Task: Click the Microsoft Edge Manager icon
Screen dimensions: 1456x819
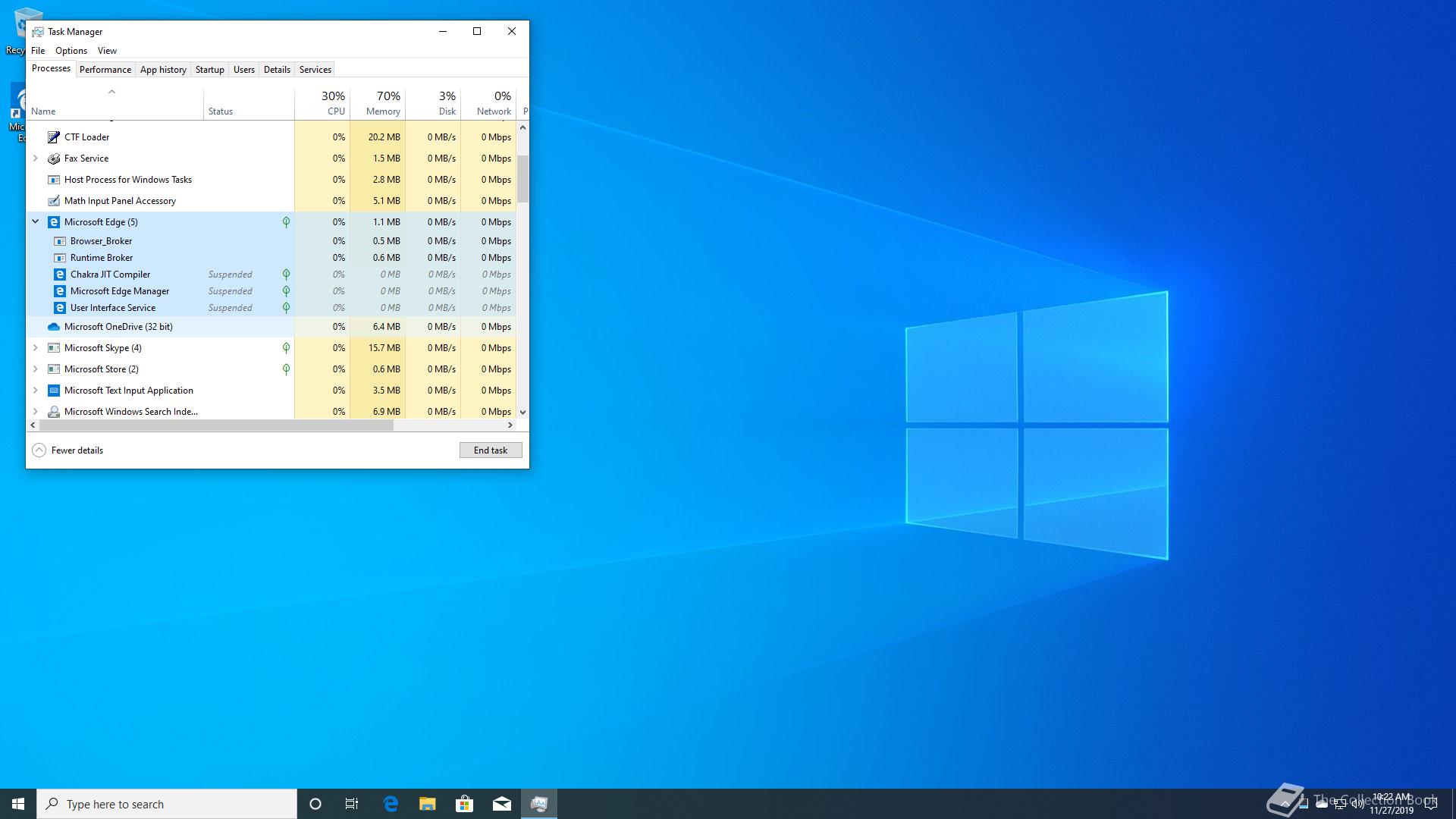Action: (60, 291)
